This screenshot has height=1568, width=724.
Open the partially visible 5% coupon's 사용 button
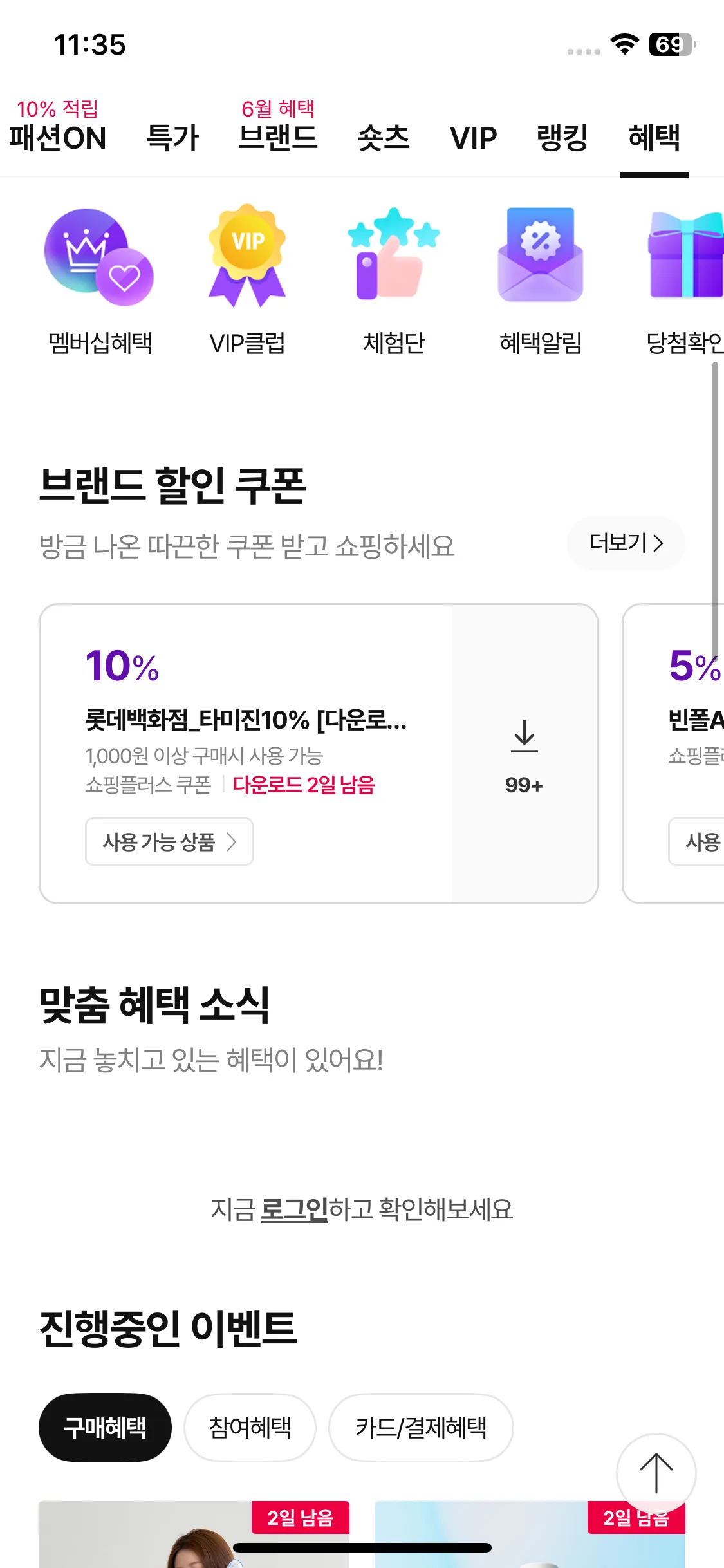pyautogui.click(x=697, y=841)
